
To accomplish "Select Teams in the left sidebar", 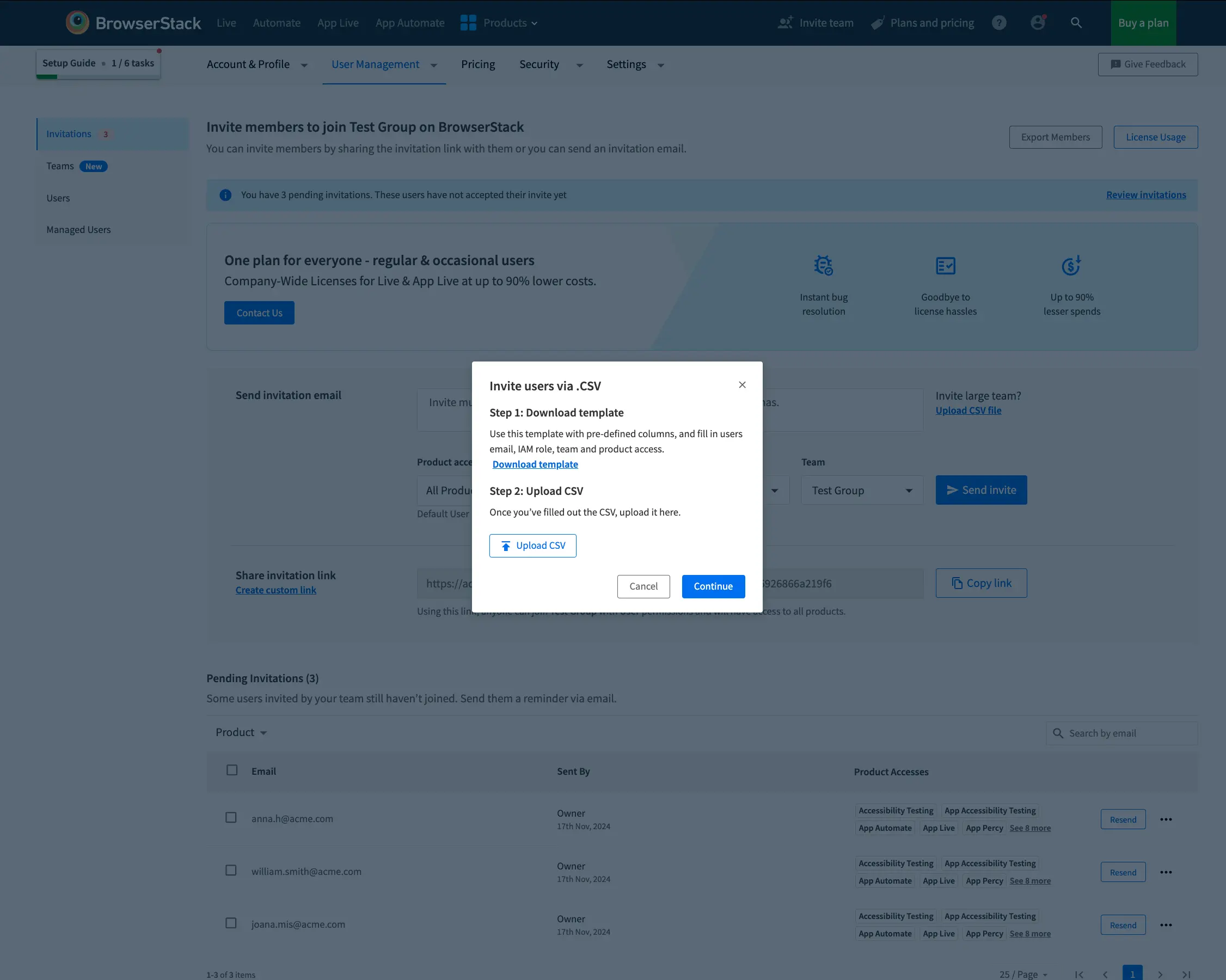I will click(x=60, y=166).
